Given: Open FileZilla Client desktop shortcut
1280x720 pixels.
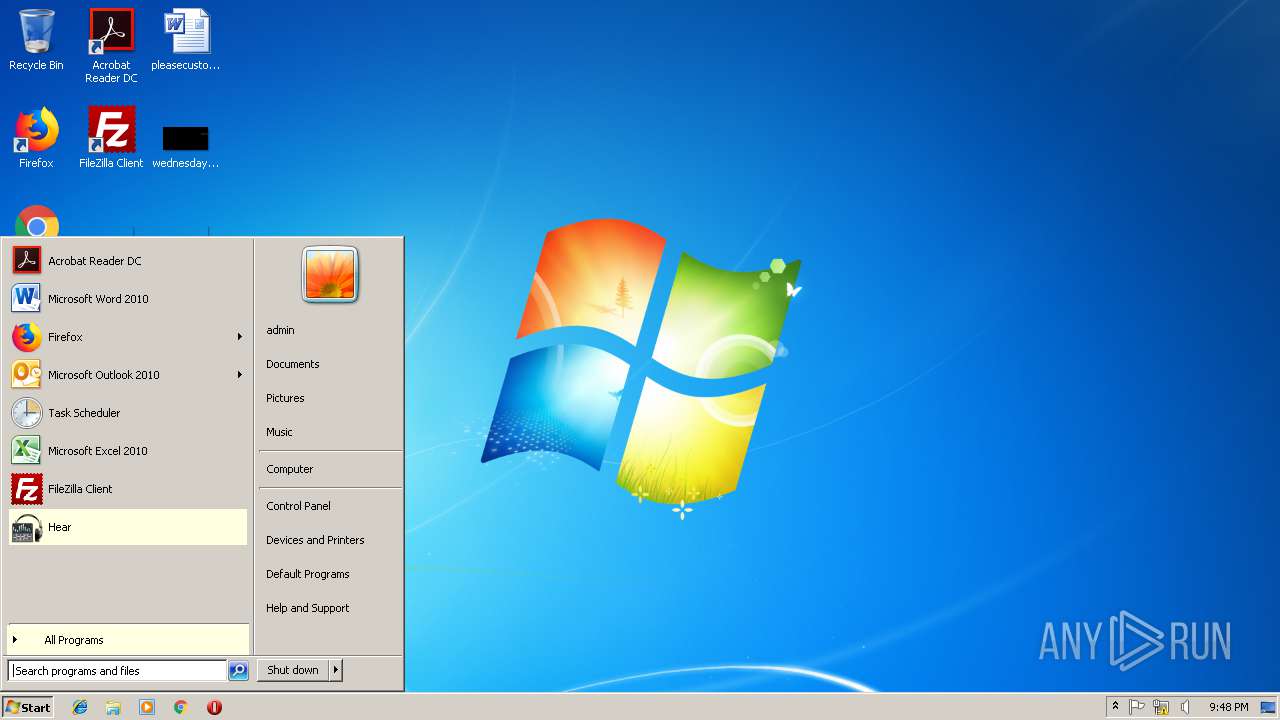Looking at the screenshot, I should tap(111, 137).
